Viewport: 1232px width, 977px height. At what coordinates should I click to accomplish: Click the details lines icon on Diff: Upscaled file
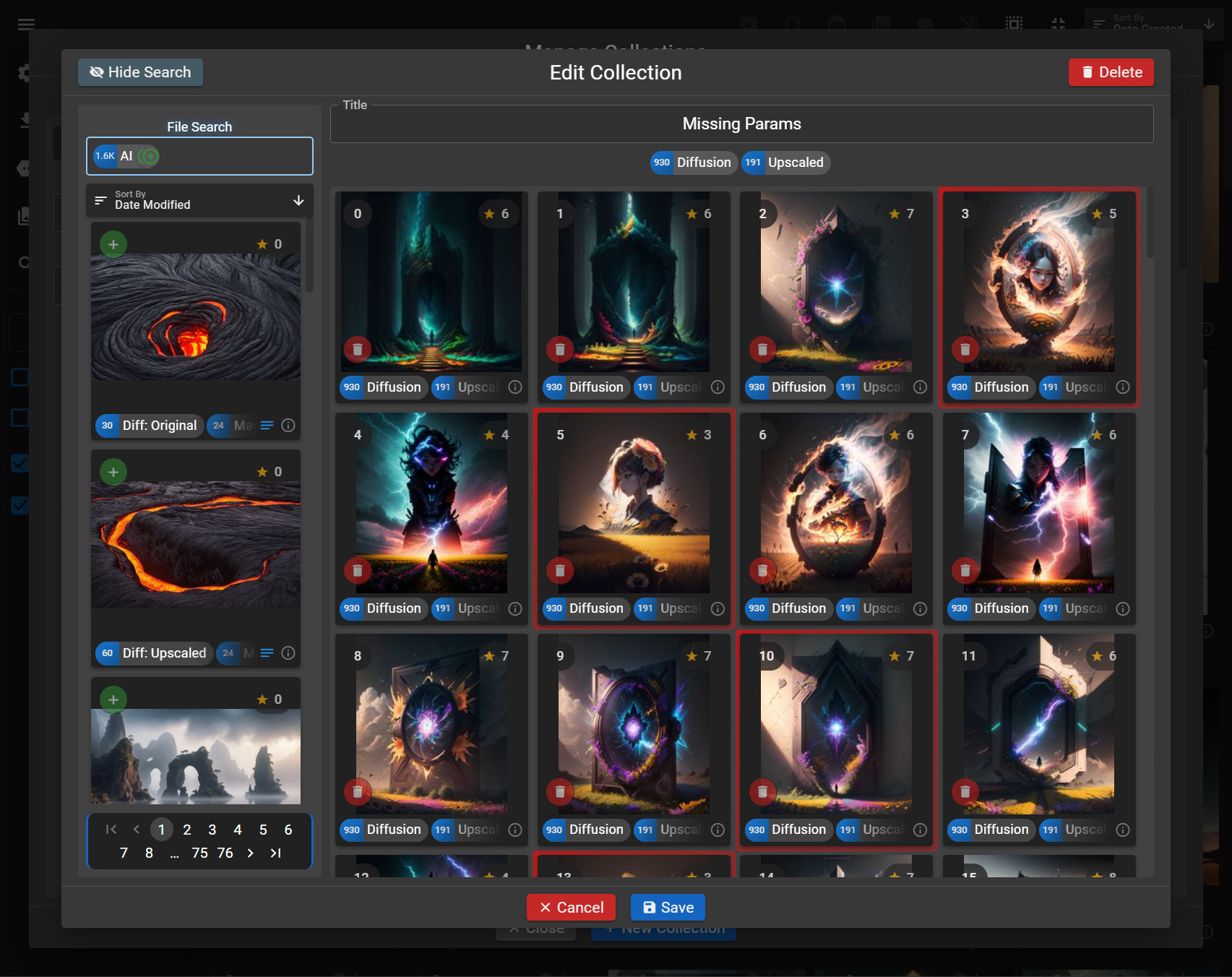tap(267, 653)
